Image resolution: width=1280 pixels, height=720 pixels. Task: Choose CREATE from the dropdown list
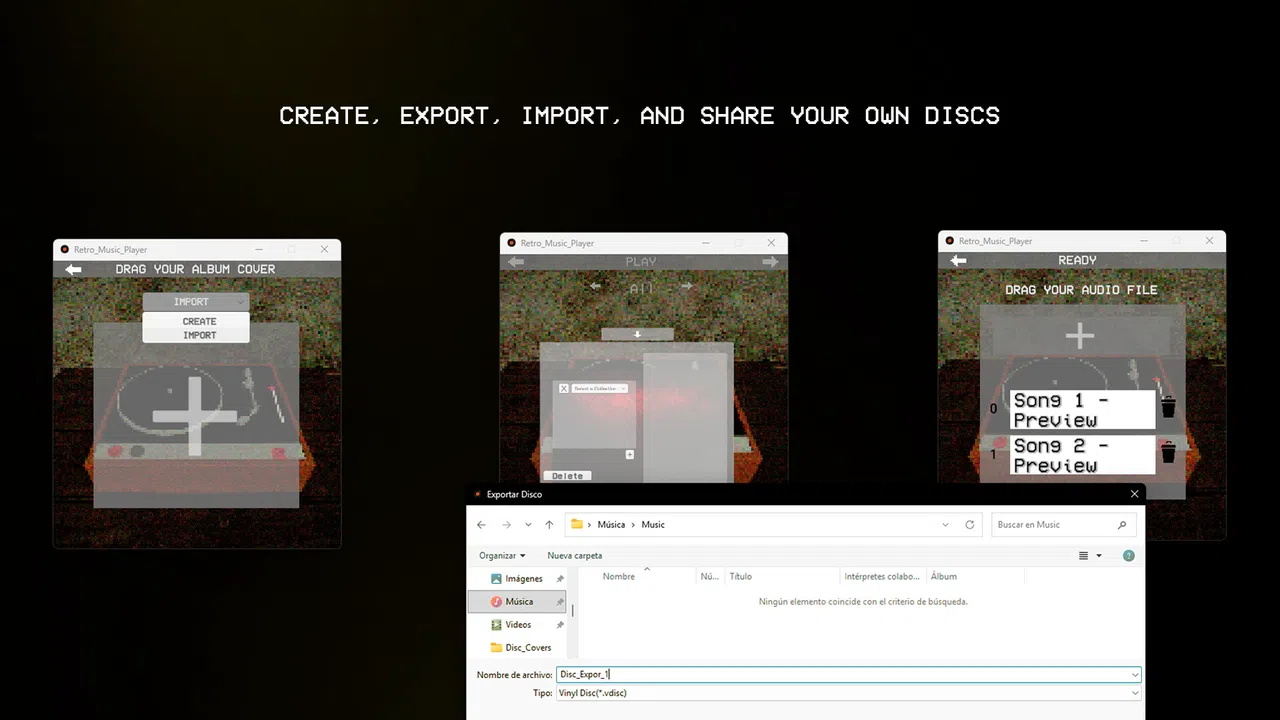point(199,322)
